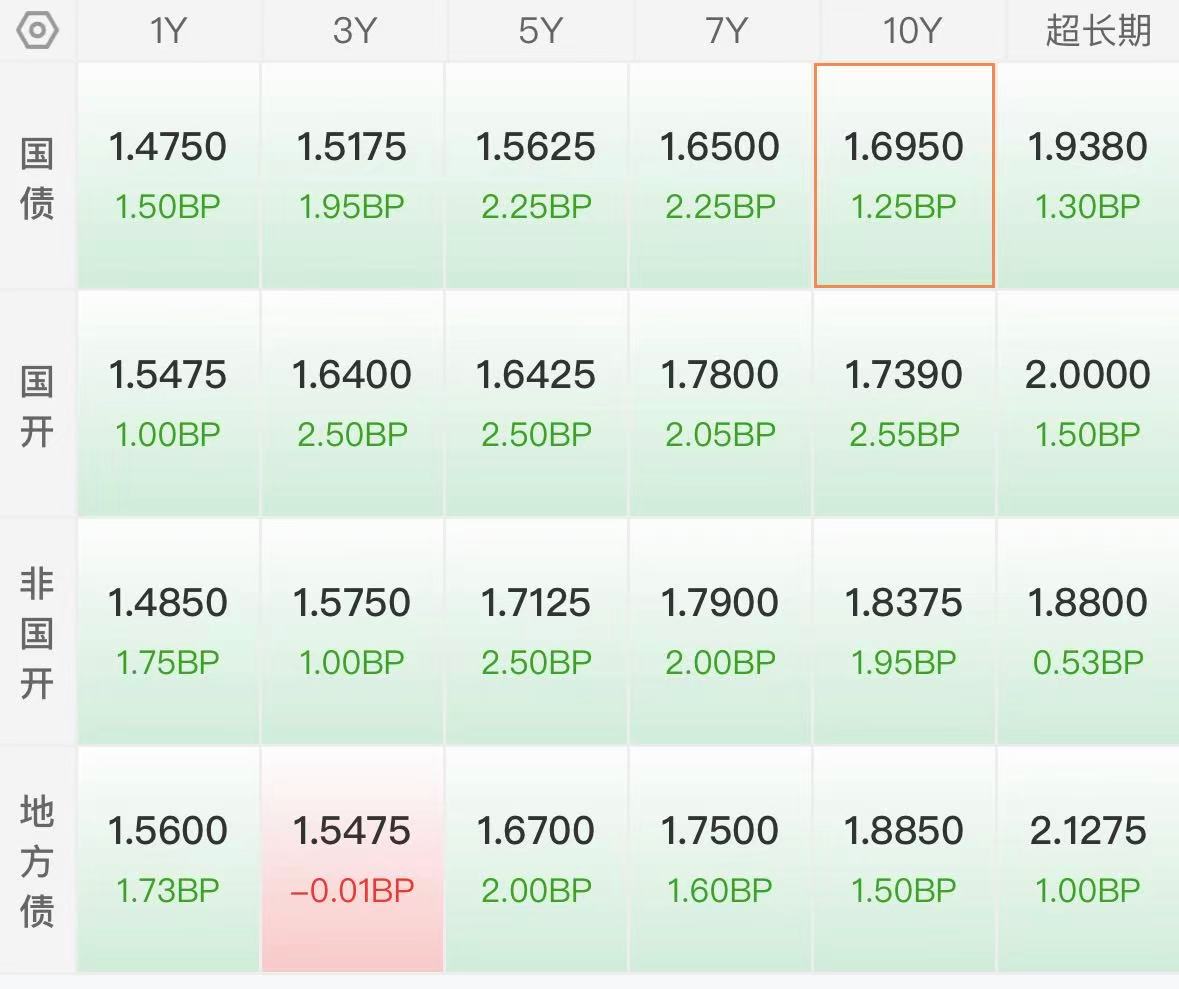This screenshot has width=1179, height=989.
Task: Open the 国债 row label
Action: coord(37,177)
